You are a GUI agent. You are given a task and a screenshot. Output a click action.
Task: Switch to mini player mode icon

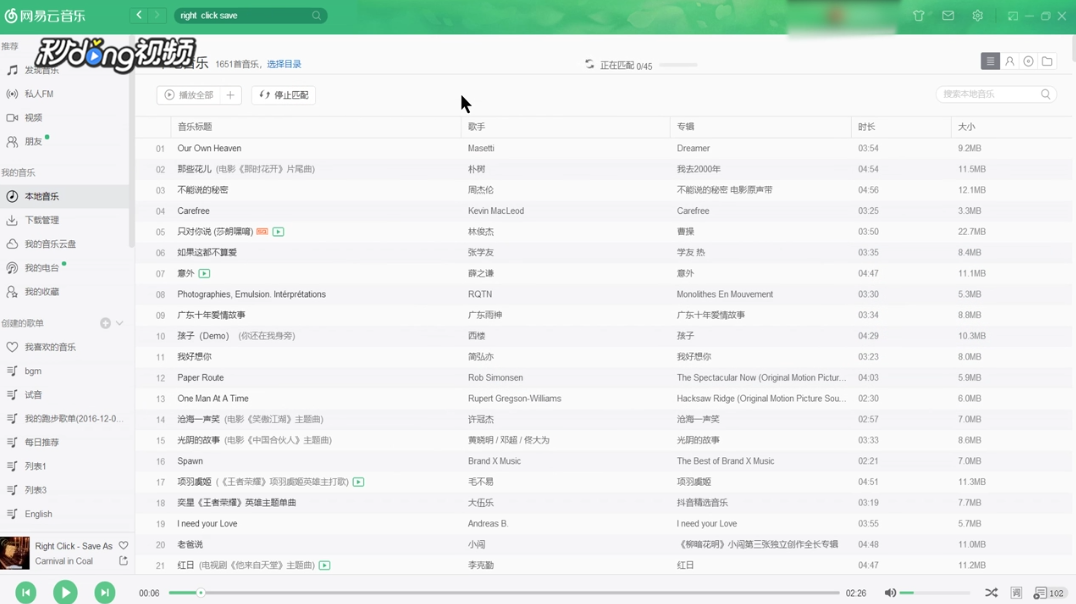coord(1012,16)
